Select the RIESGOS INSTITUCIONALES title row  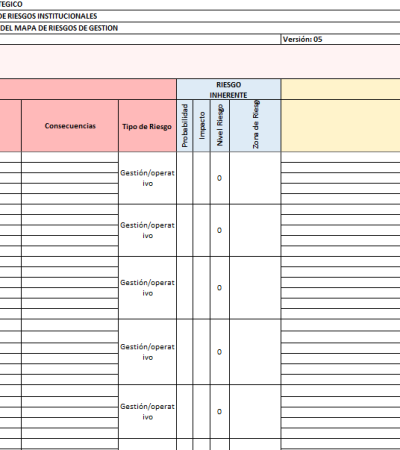point(200,16)
